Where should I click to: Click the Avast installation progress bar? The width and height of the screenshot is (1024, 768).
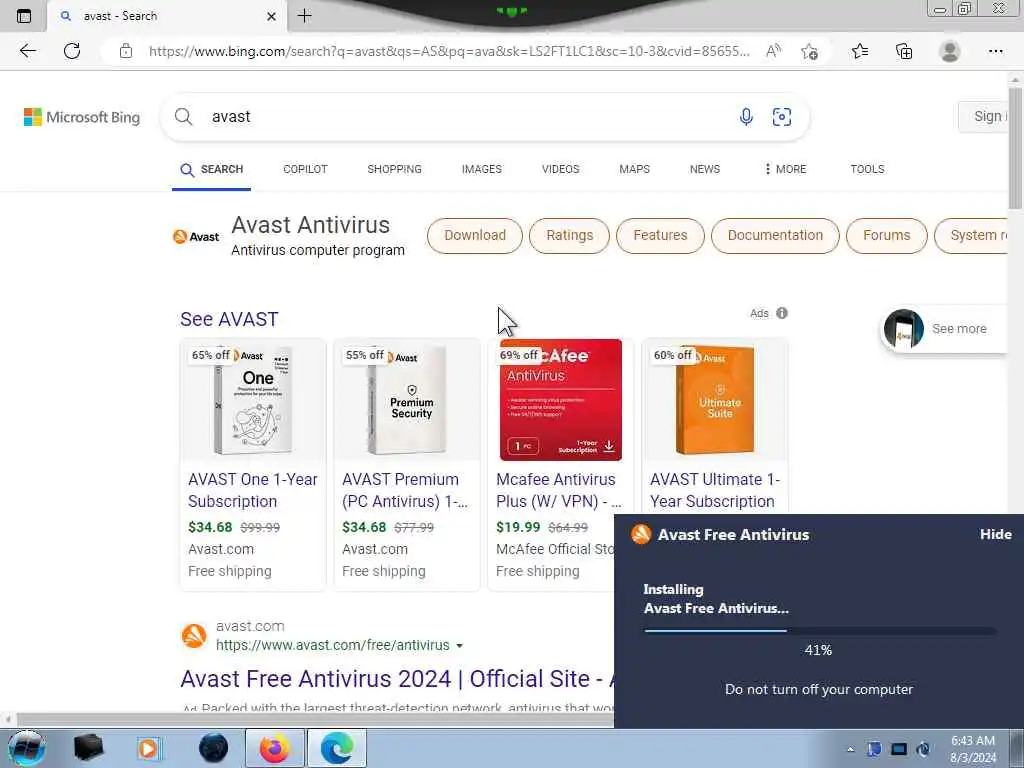820,631
